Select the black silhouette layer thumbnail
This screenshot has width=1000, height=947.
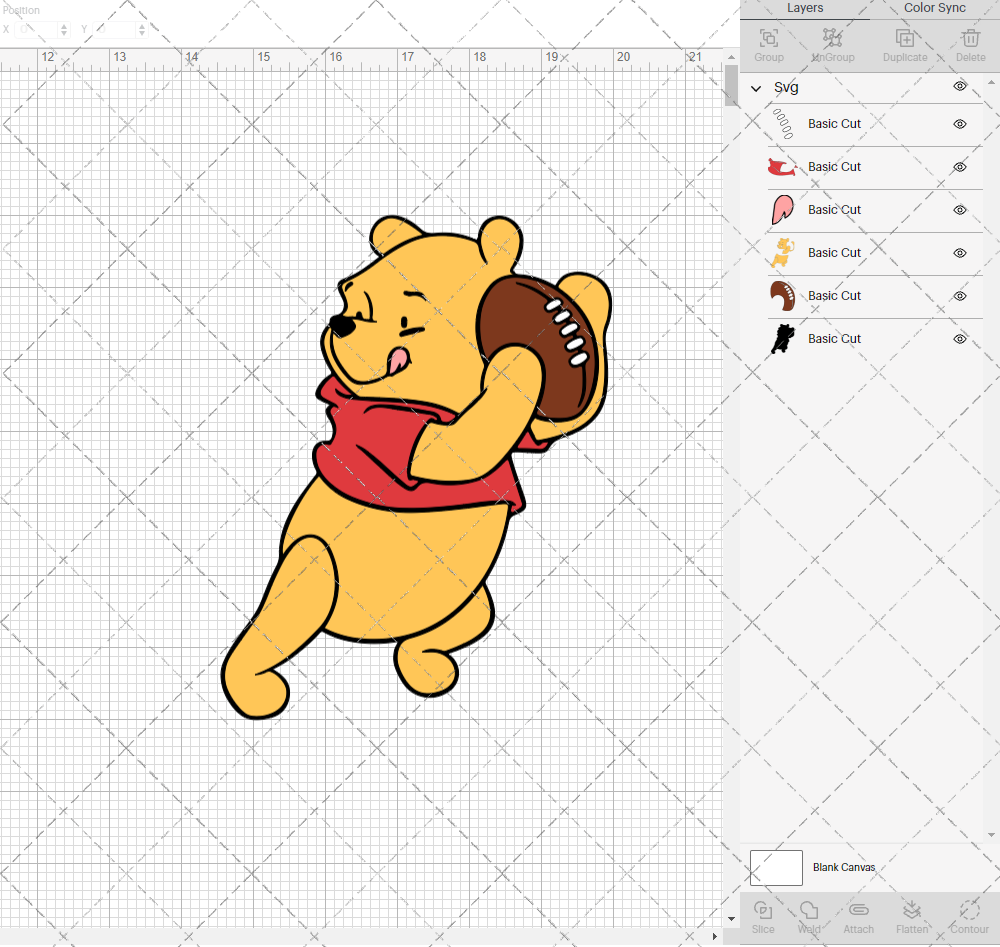point(783,339)
